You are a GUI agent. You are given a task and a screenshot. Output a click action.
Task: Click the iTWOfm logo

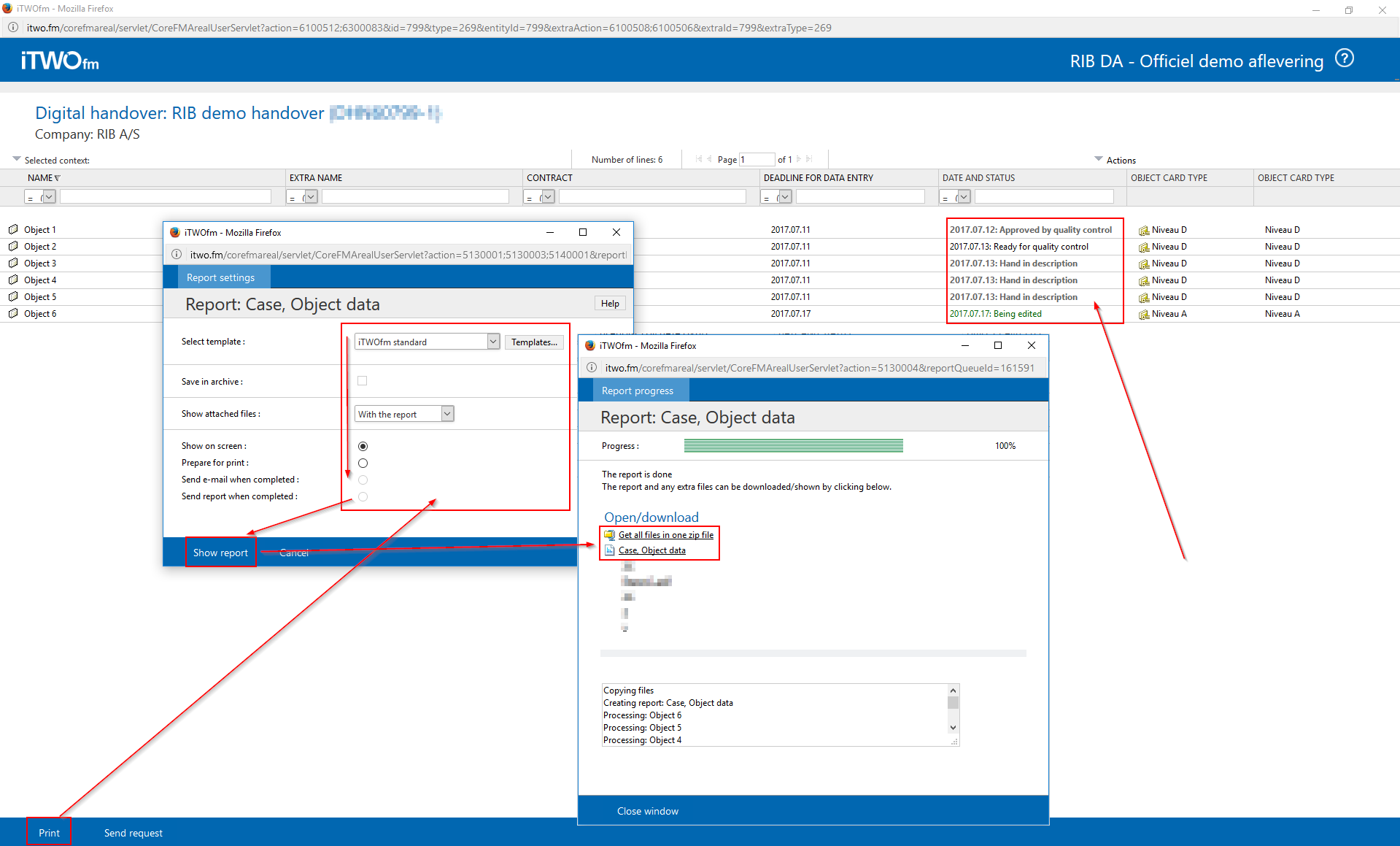pos(60,61)
